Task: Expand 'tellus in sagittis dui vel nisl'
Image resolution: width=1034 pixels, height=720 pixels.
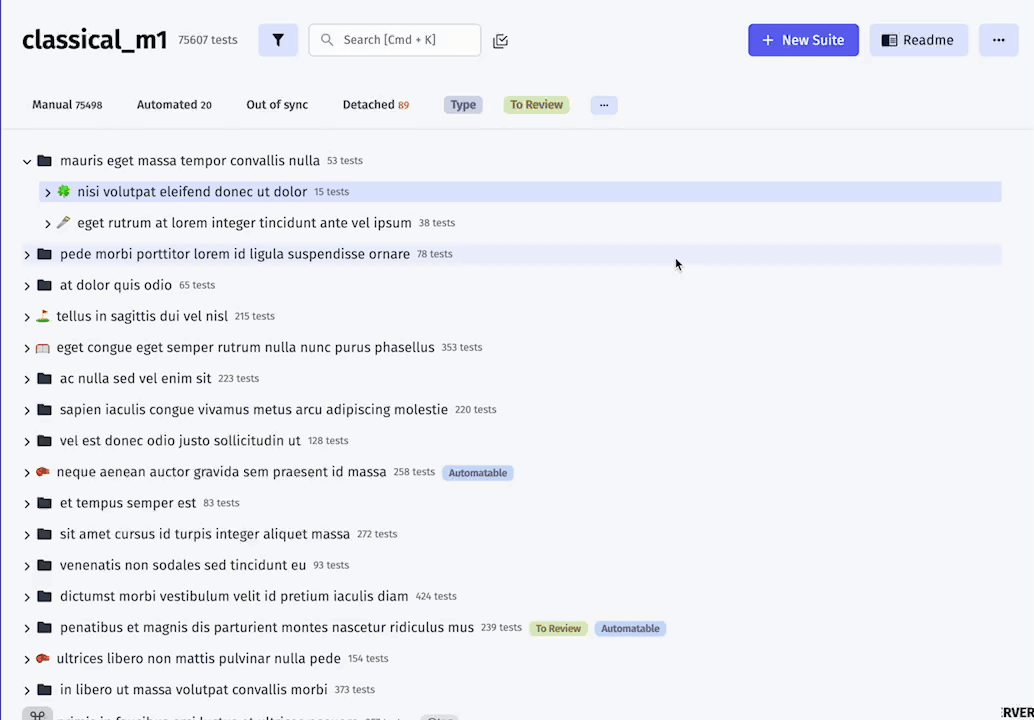Action: click(27, 316)
